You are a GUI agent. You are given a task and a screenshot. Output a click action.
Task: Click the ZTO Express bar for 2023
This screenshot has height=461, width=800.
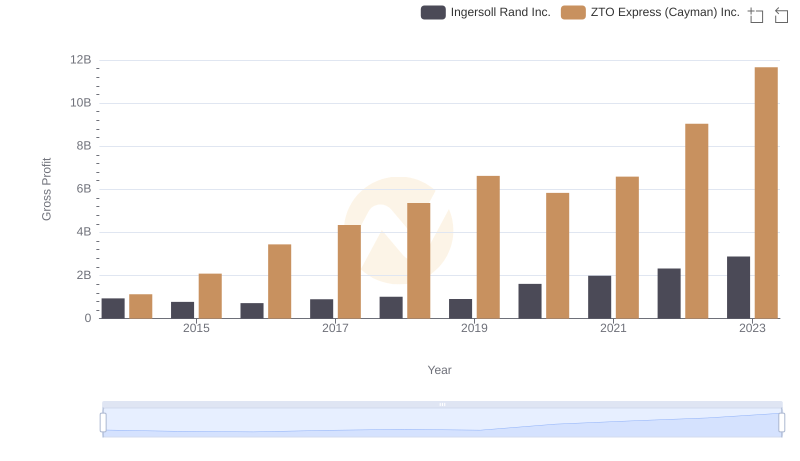766,193
